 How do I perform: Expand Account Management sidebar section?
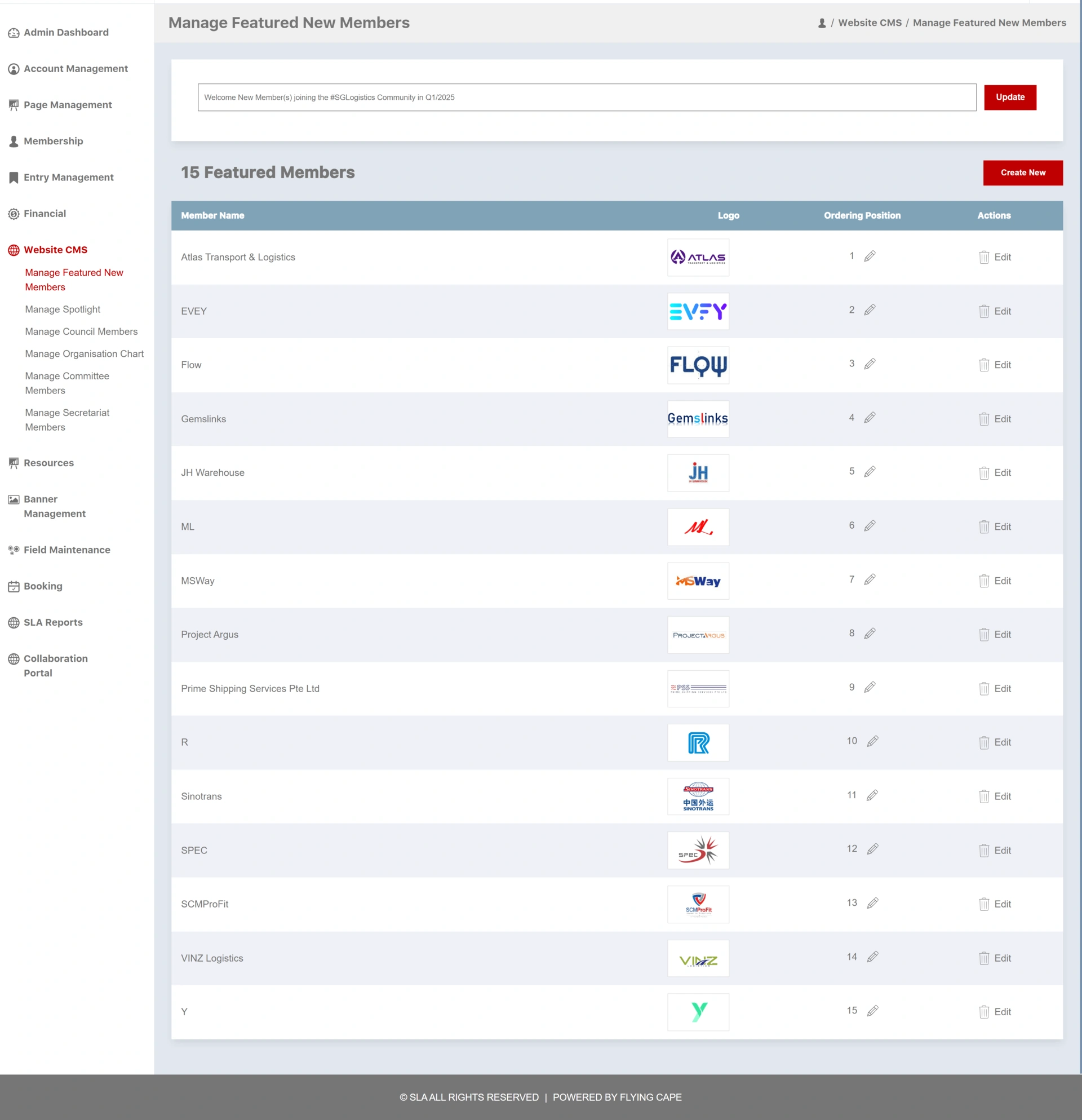click(x=76, y=69)
